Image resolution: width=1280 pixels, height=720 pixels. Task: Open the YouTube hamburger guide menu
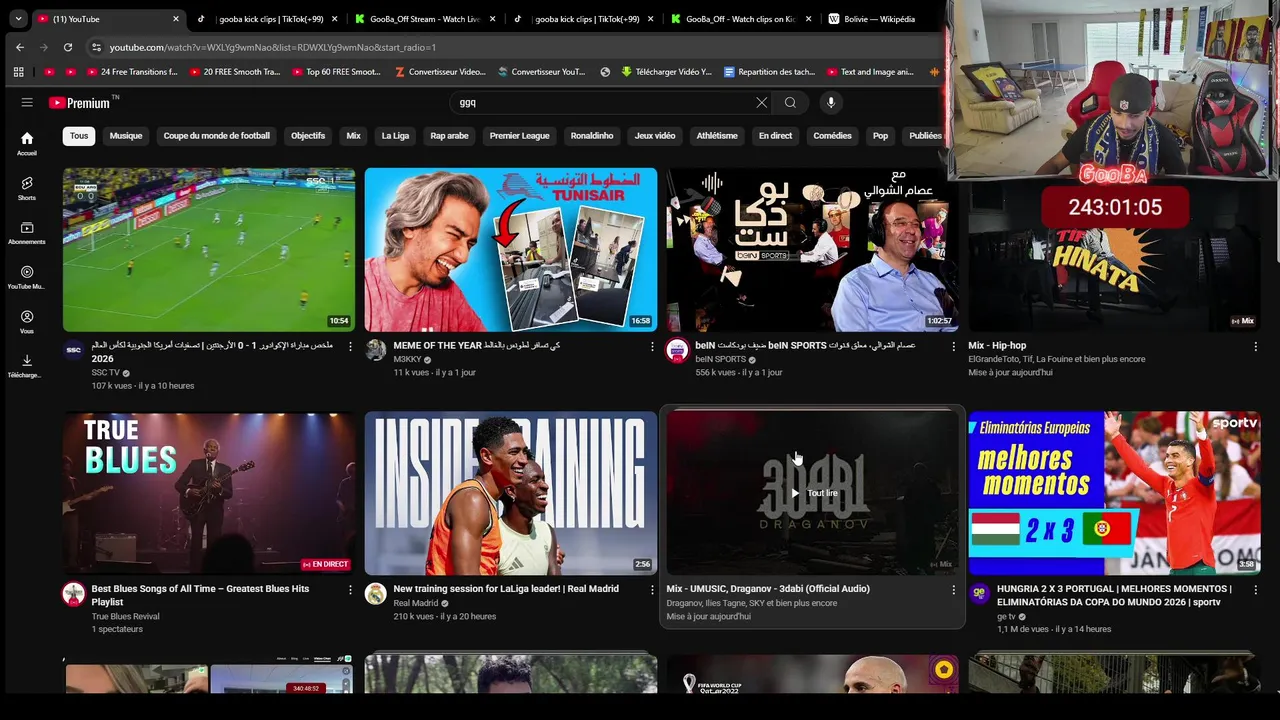pyautogui.click(x=27, y=102)
